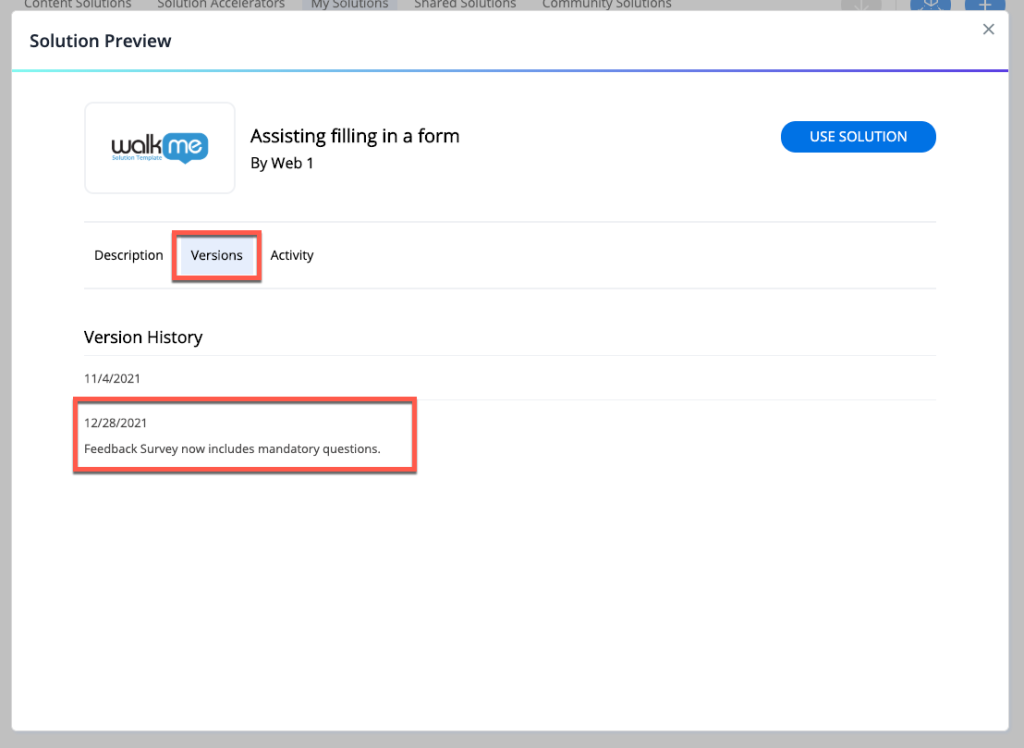This screenshot has height=748, width=1024.
Task: Close the Solution Preview dialog
Action: [x=988, y=30]
